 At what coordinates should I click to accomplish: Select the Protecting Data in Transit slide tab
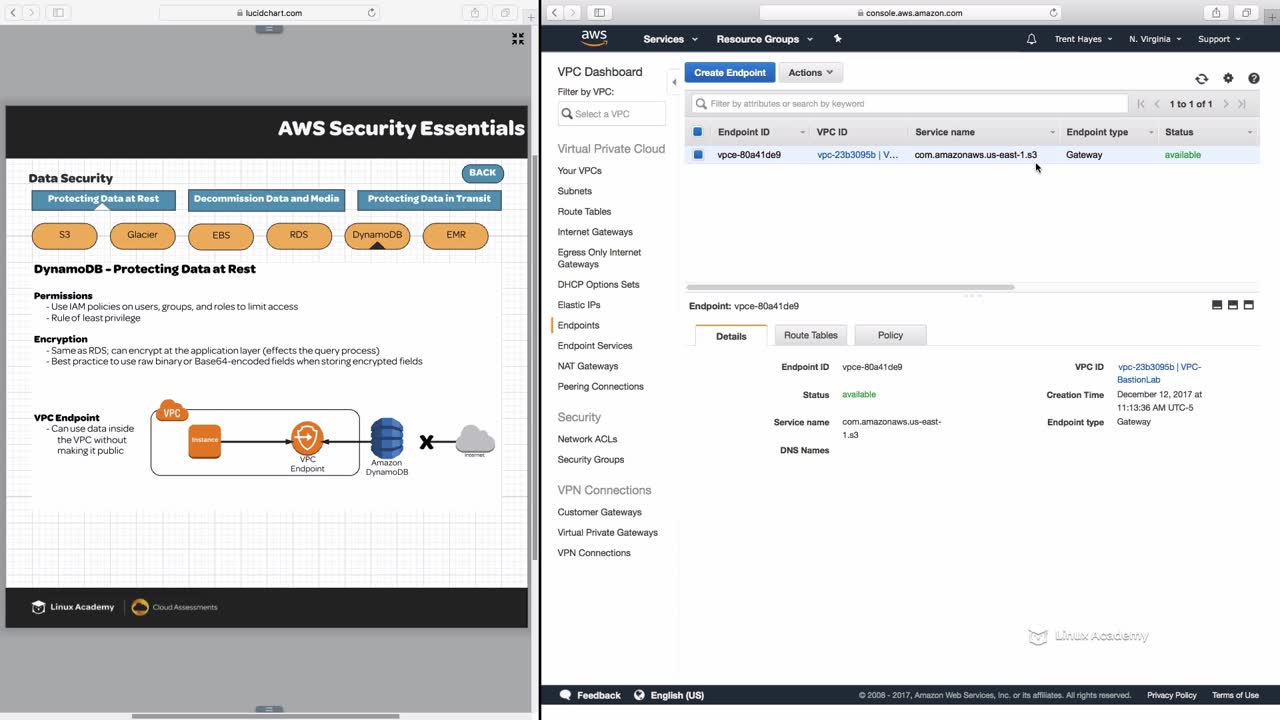click(x=429, y=199)
